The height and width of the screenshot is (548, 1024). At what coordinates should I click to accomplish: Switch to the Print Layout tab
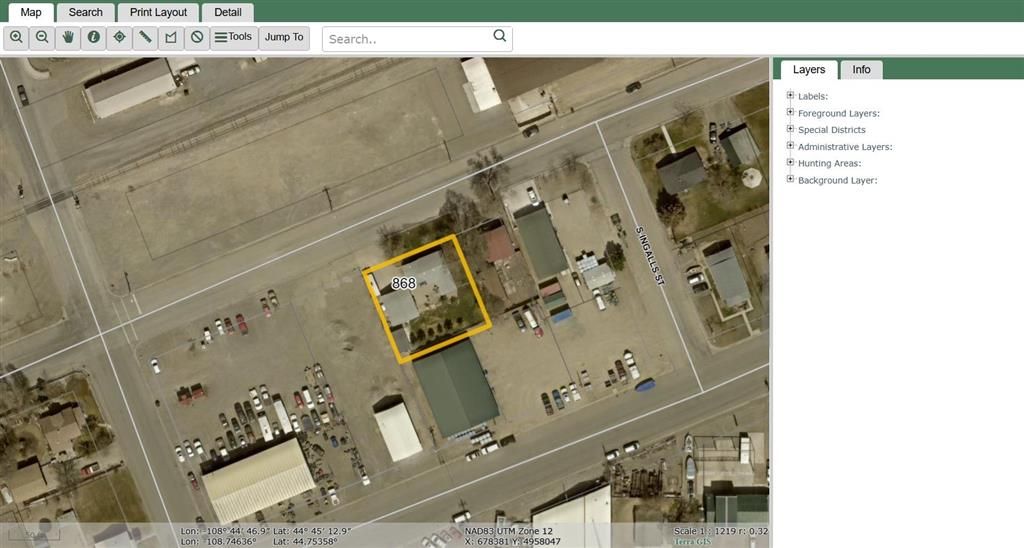[158, 12]
